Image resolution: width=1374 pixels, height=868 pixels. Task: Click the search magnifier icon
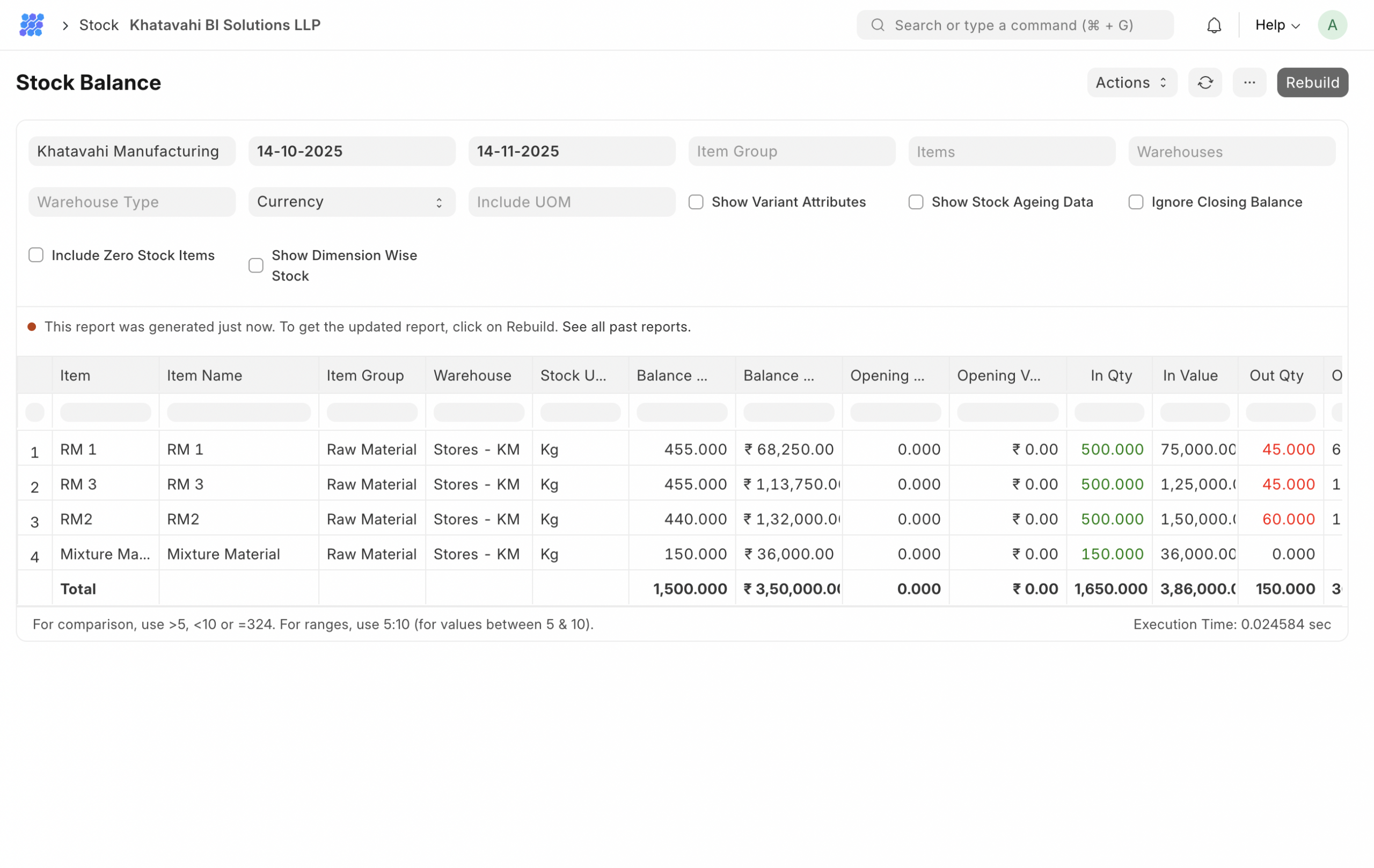(x=878, y=25)
